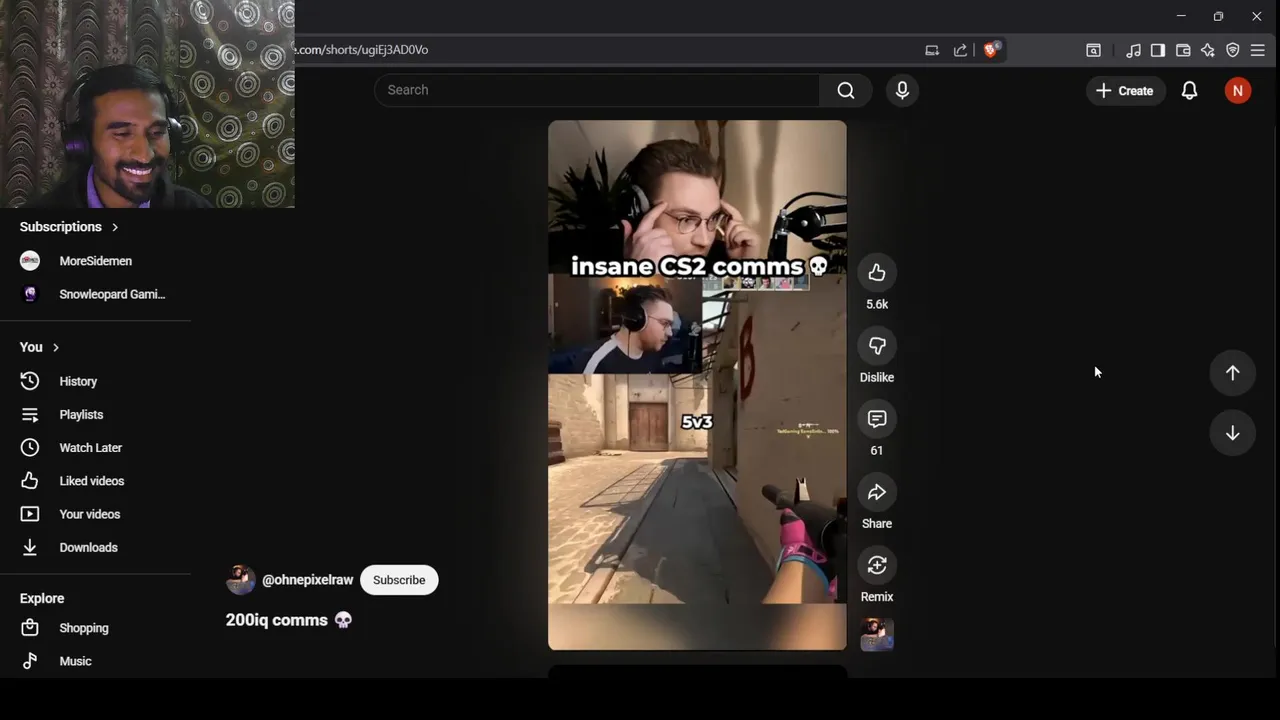Click the Explore heading
1280x720 pixels.
[42, 598]
